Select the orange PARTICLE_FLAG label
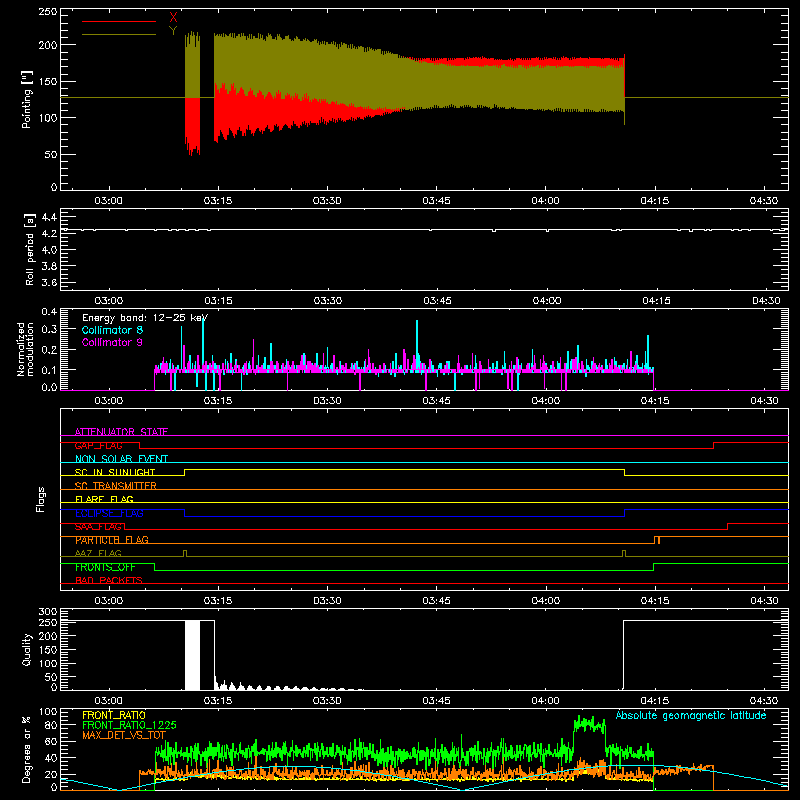This screenshot has height=800, width=800. [112, 540]
